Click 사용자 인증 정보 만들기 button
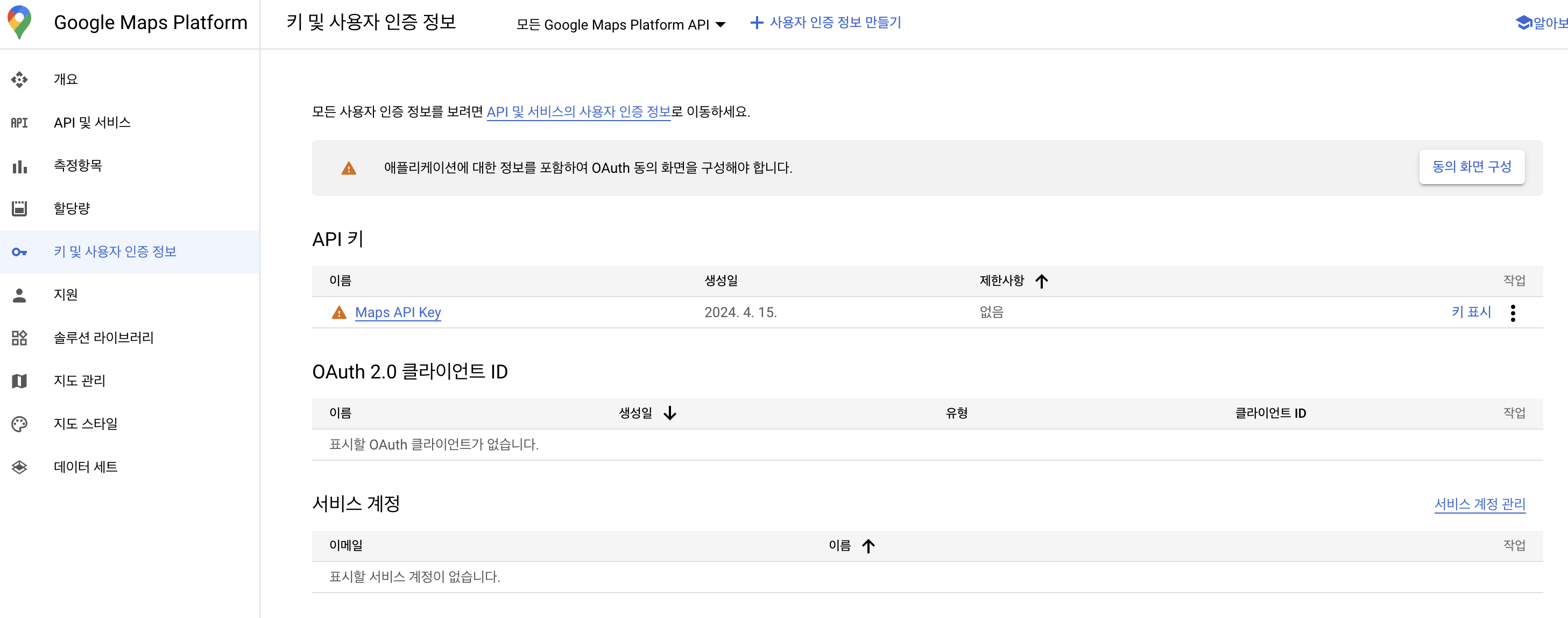Screen dimensions: 1568x618 pyautogui.click(x=825, y=23)
